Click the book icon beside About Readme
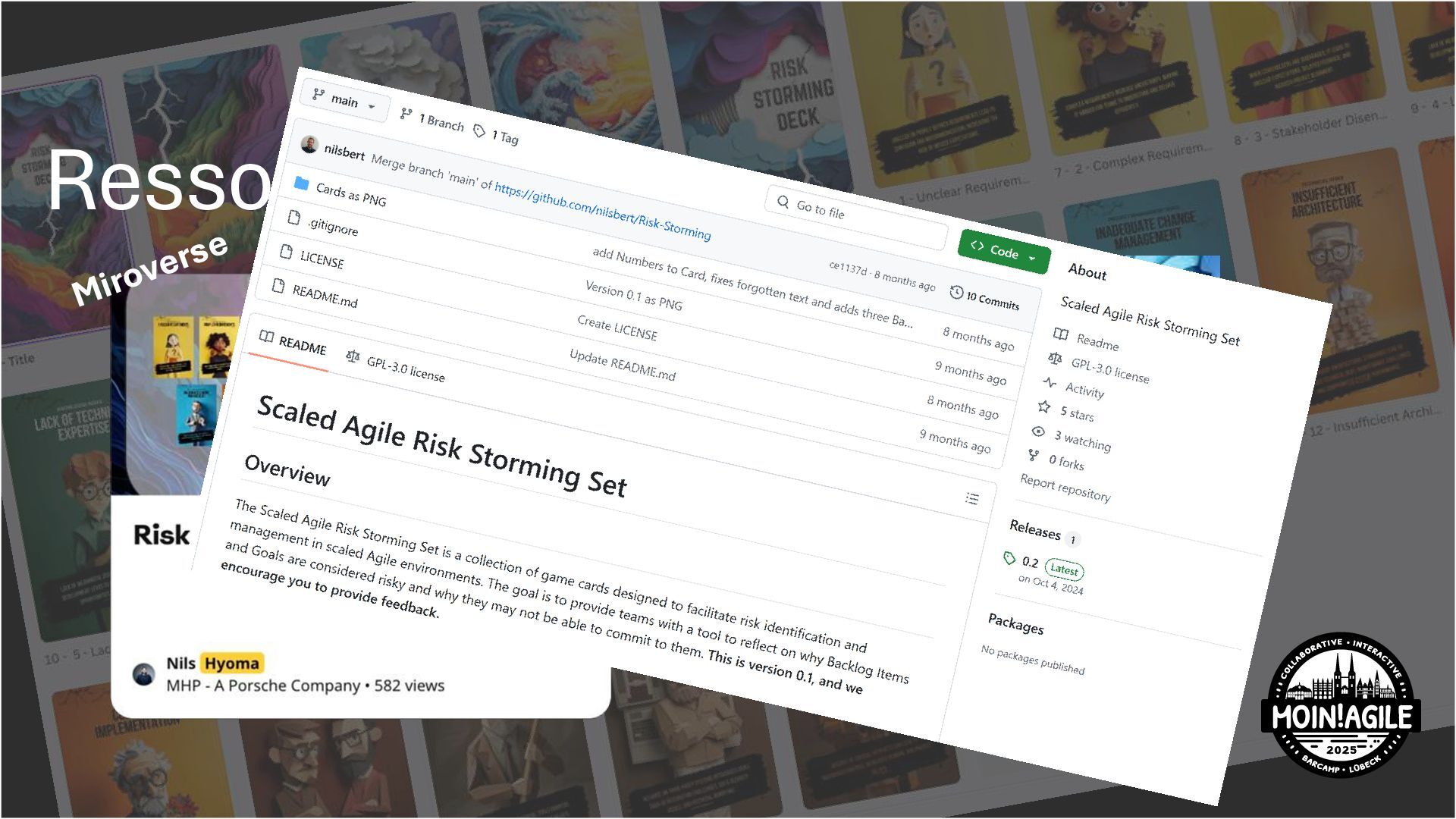 [x=1061, y=334]
